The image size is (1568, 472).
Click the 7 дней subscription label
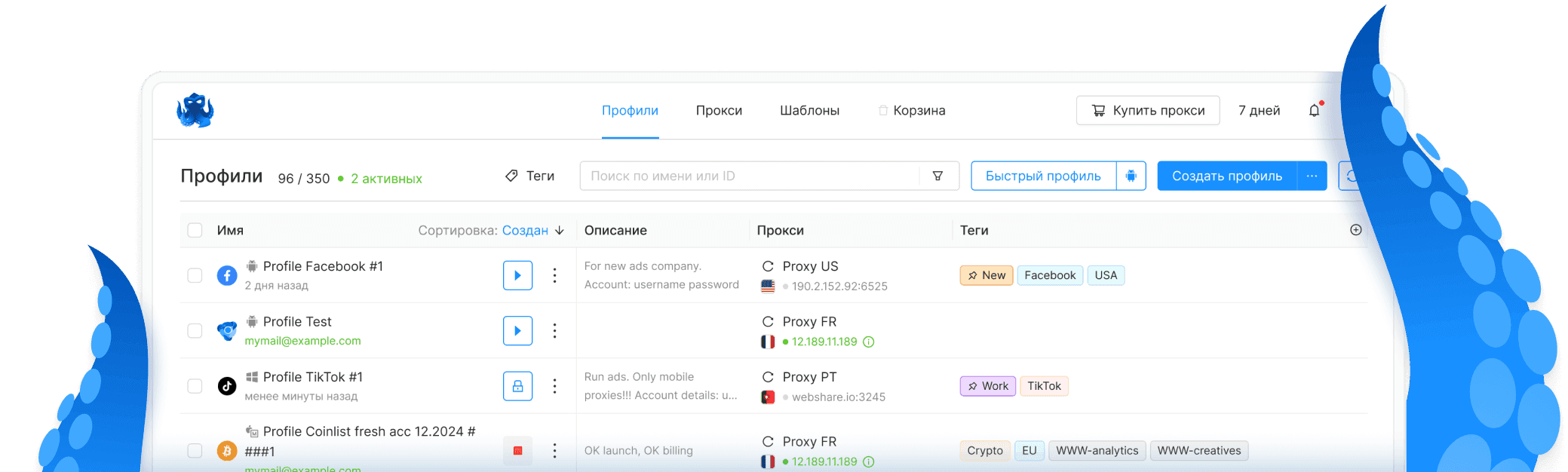pyautogui.click(x=1259, y=110)
